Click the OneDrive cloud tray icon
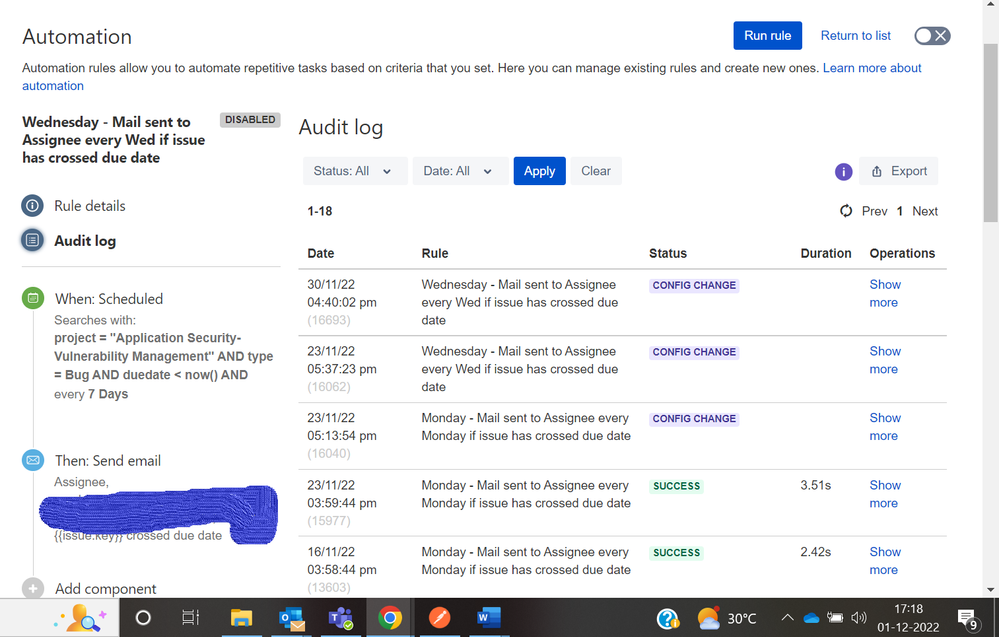Screen dimensions: 999x637 point(811,617)
